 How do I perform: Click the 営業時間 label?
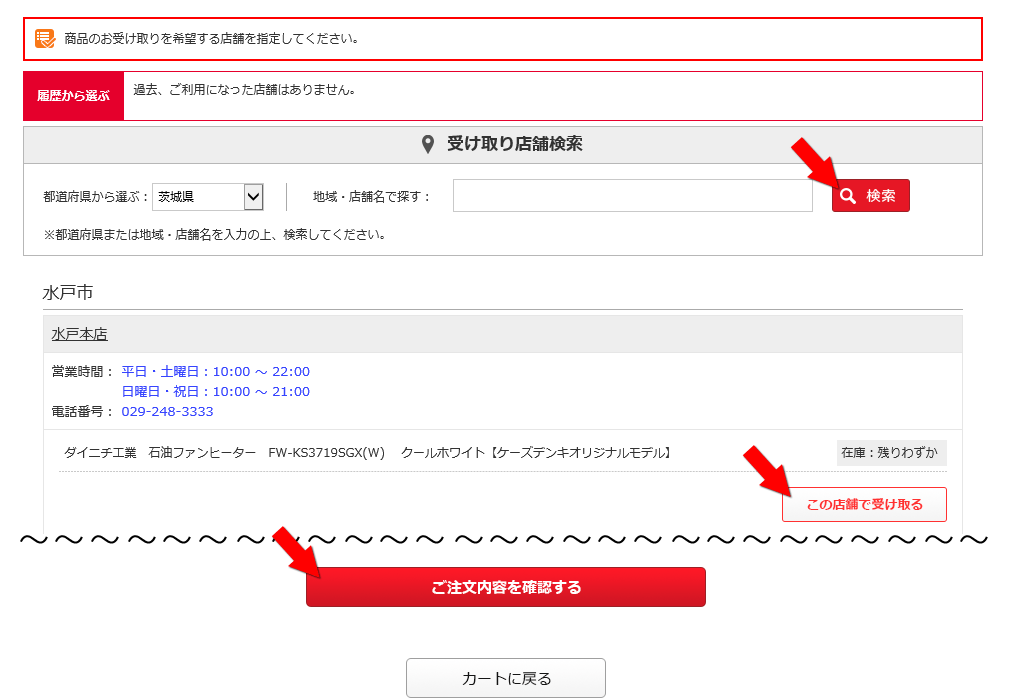tap(82, 372)
